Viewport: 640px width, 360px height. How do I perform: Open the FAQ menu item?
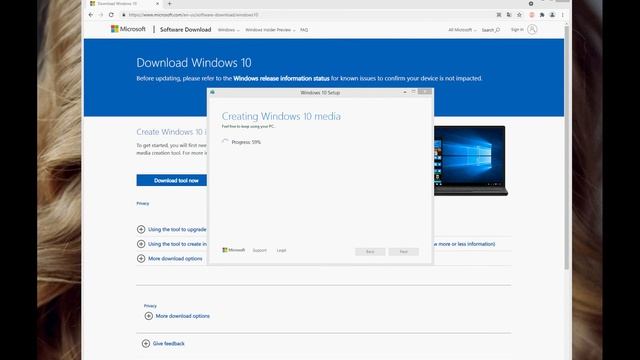click(x=304, y=30)
